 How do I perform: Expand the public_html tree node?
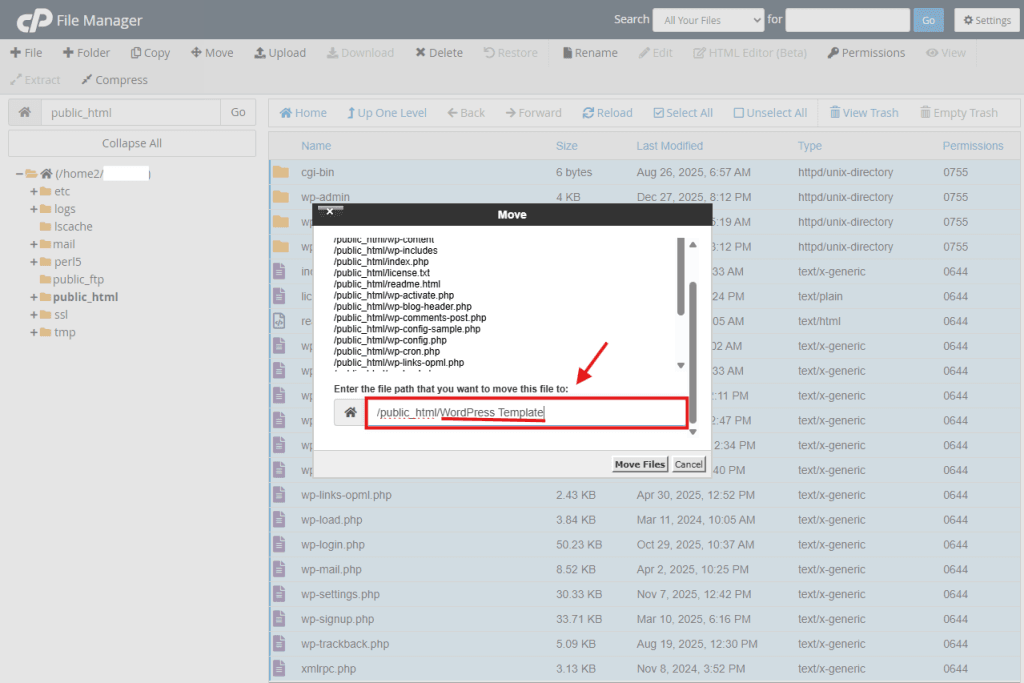tap(34, 297)
